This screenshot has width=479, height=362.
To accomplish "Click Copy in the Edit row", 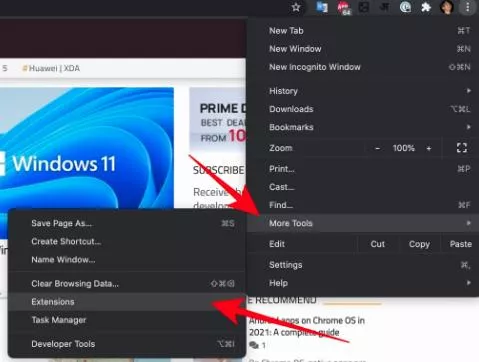I will (x=419, y=244).
